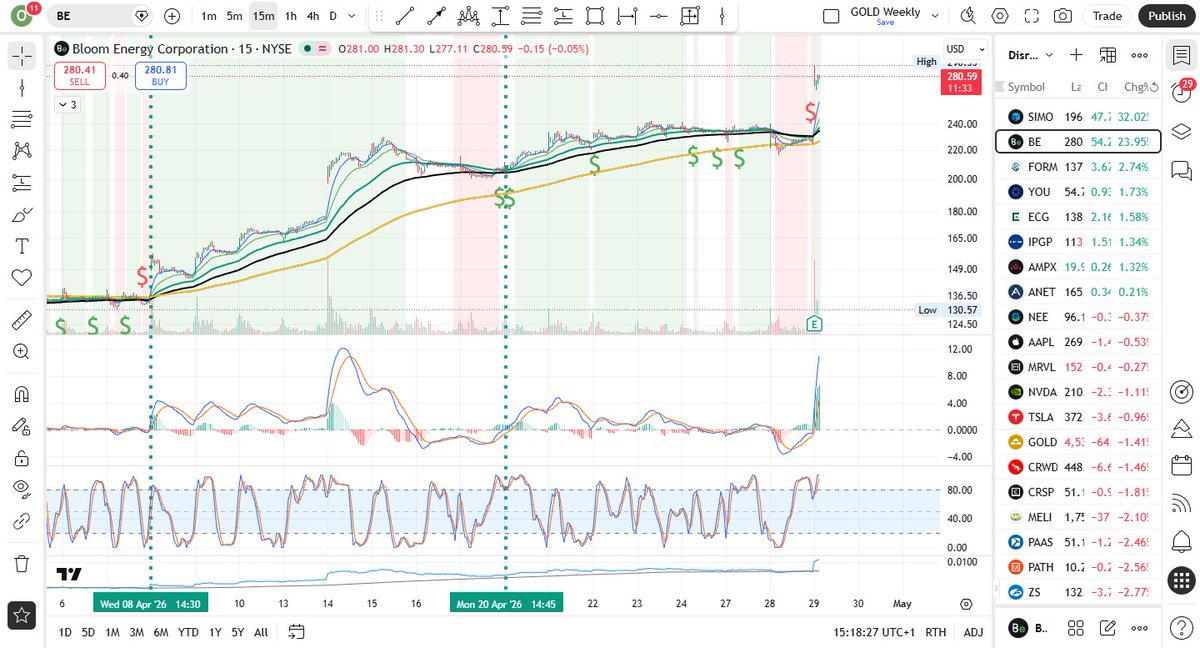Screen dimensions: 1200x648
Task: Select the Text annotation tool
Action: pyautogui.click(x=21, y=246)
